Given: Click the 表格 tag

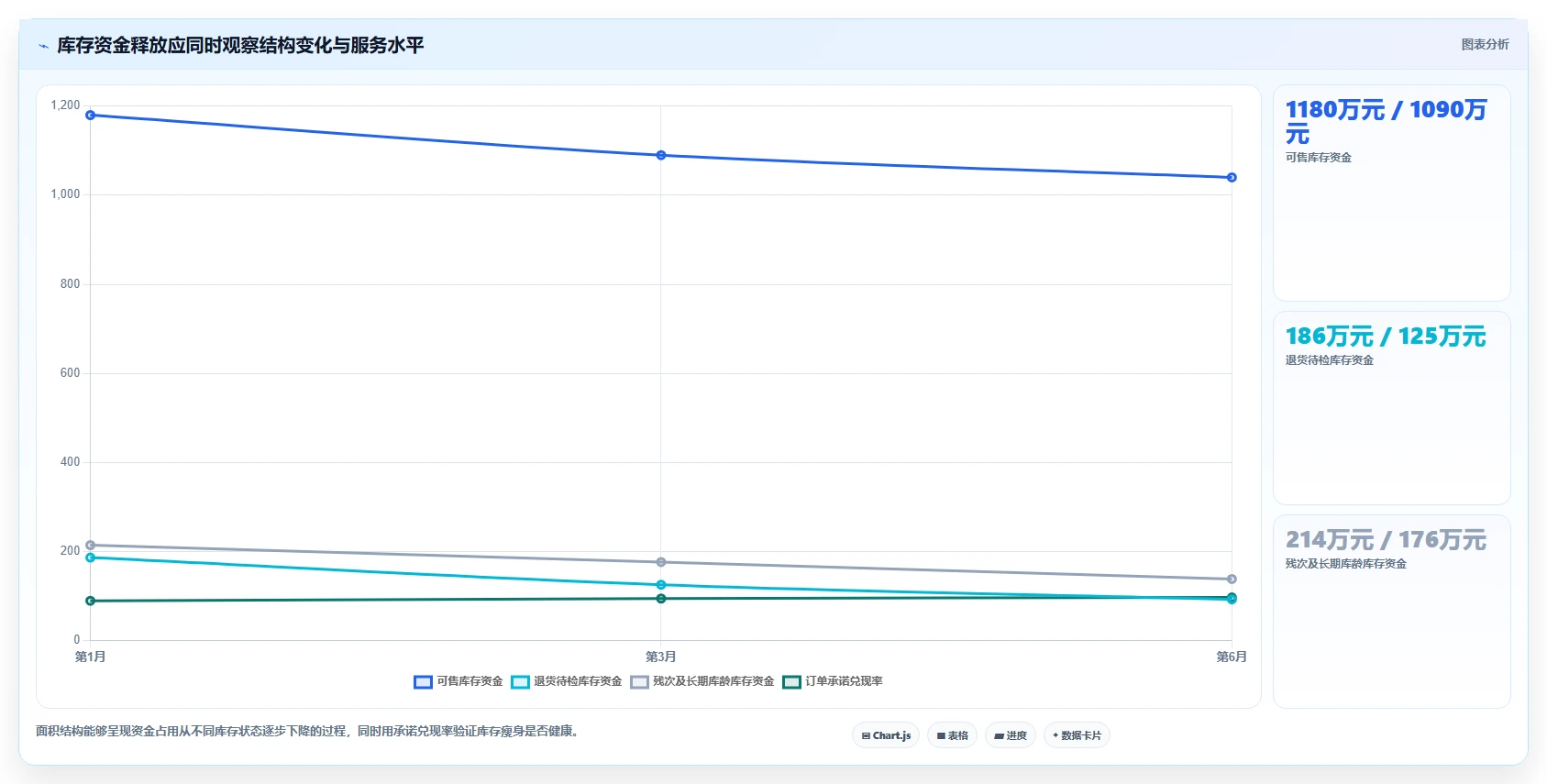Looking at the screenshot, I should (952, 735).
